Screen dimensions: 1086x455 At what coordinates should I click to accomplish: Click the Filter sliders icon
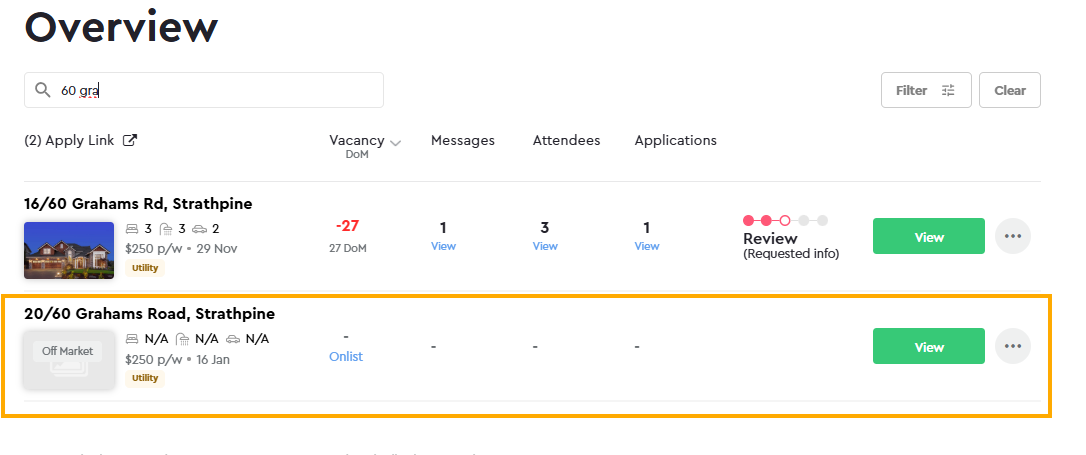[x=949, y=90]
